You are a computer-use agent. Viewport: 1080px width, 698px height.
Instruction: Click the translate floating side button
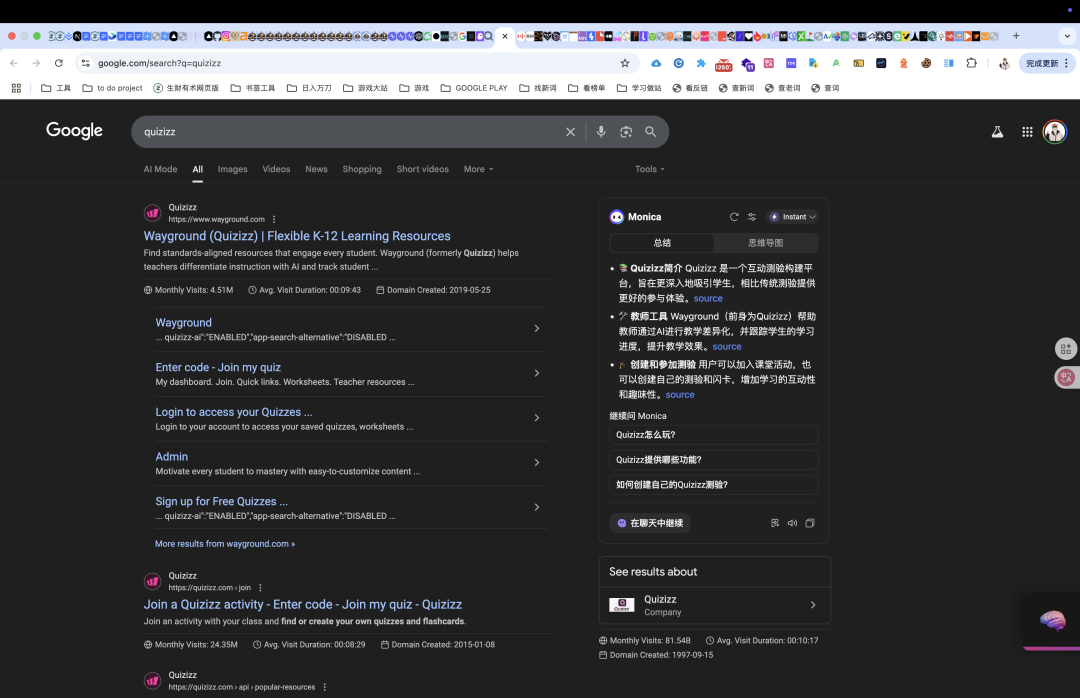pyautogui.click(x=1066, y=377)
